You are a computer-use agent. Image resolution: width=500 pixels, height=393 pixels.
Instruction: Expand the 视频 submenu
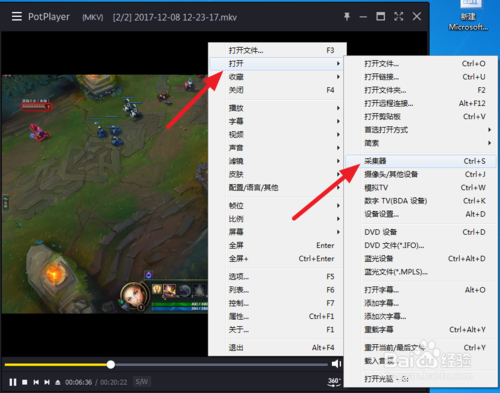[277, 134]
